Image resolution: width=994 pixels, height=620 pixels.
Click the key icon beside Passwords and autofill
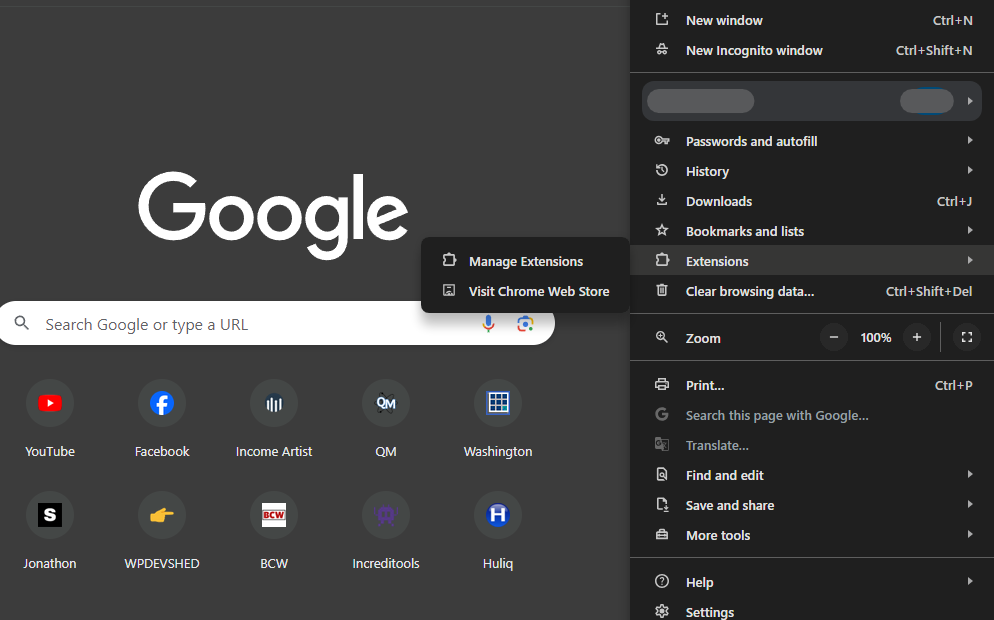[662, 140]
